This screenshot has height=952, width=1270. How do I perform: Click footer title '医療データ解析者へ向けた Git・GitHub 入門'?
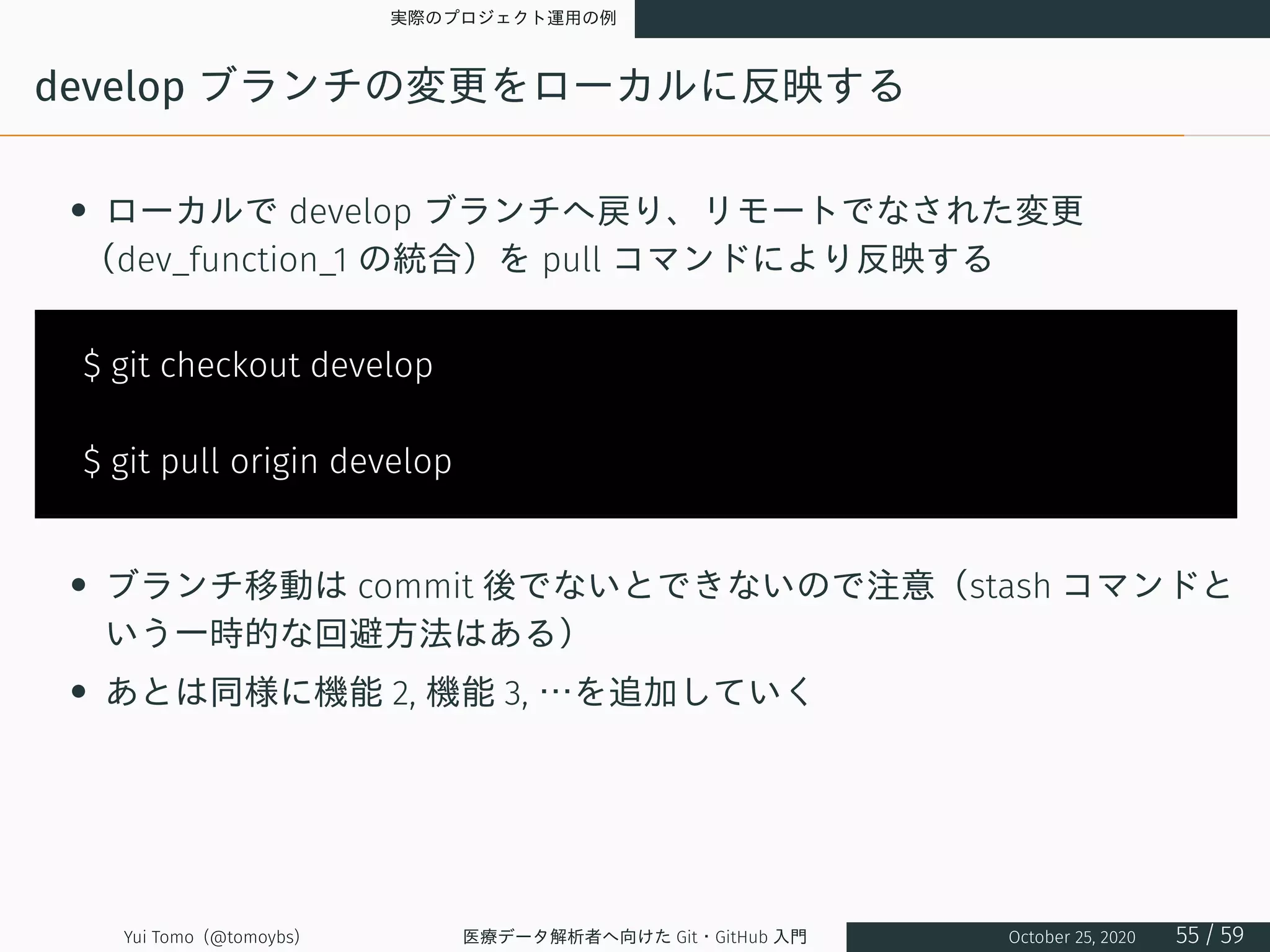(x=635, y=937)
